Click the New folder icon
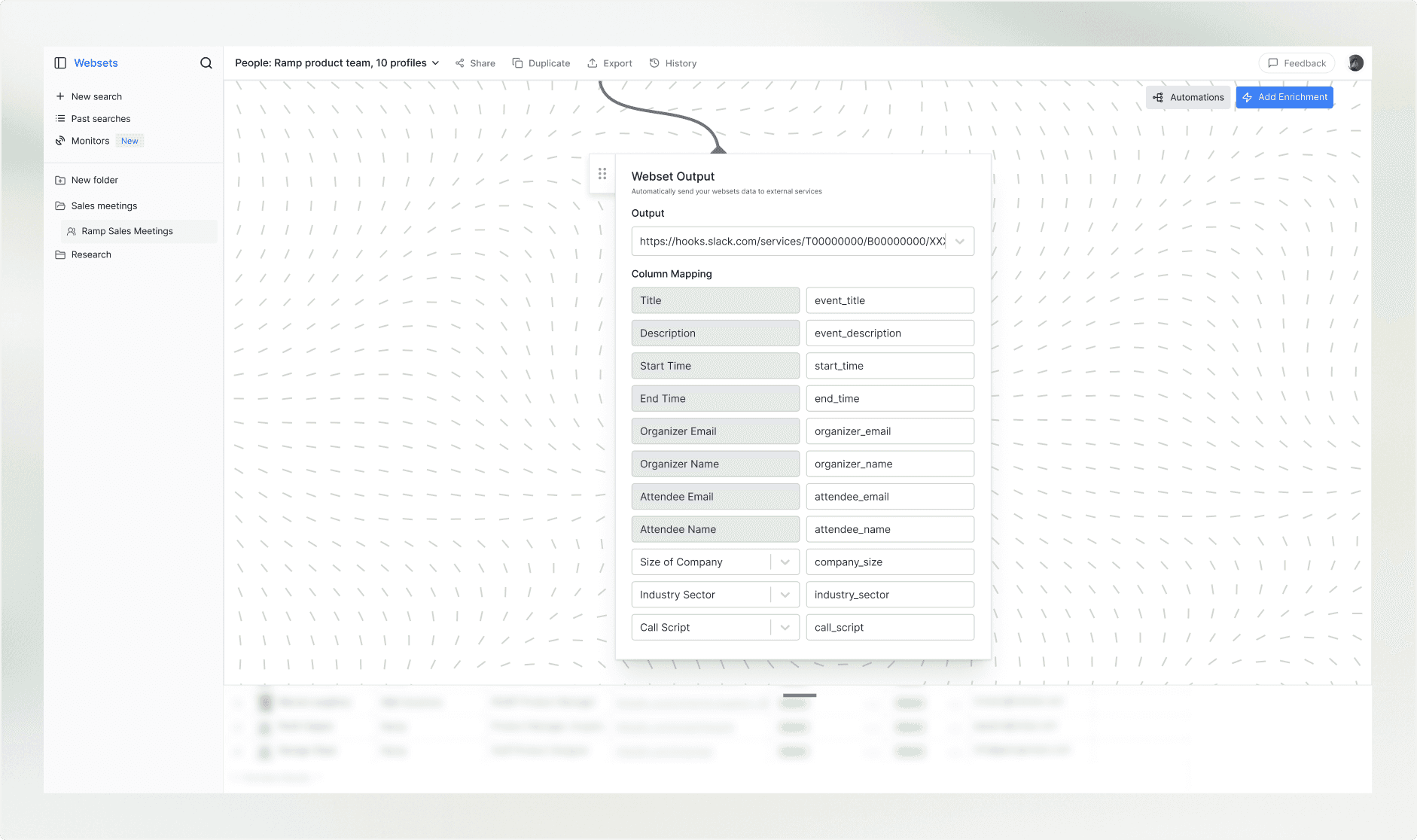This screenshot has width=1417, height=840. click(x=60, y=181)
